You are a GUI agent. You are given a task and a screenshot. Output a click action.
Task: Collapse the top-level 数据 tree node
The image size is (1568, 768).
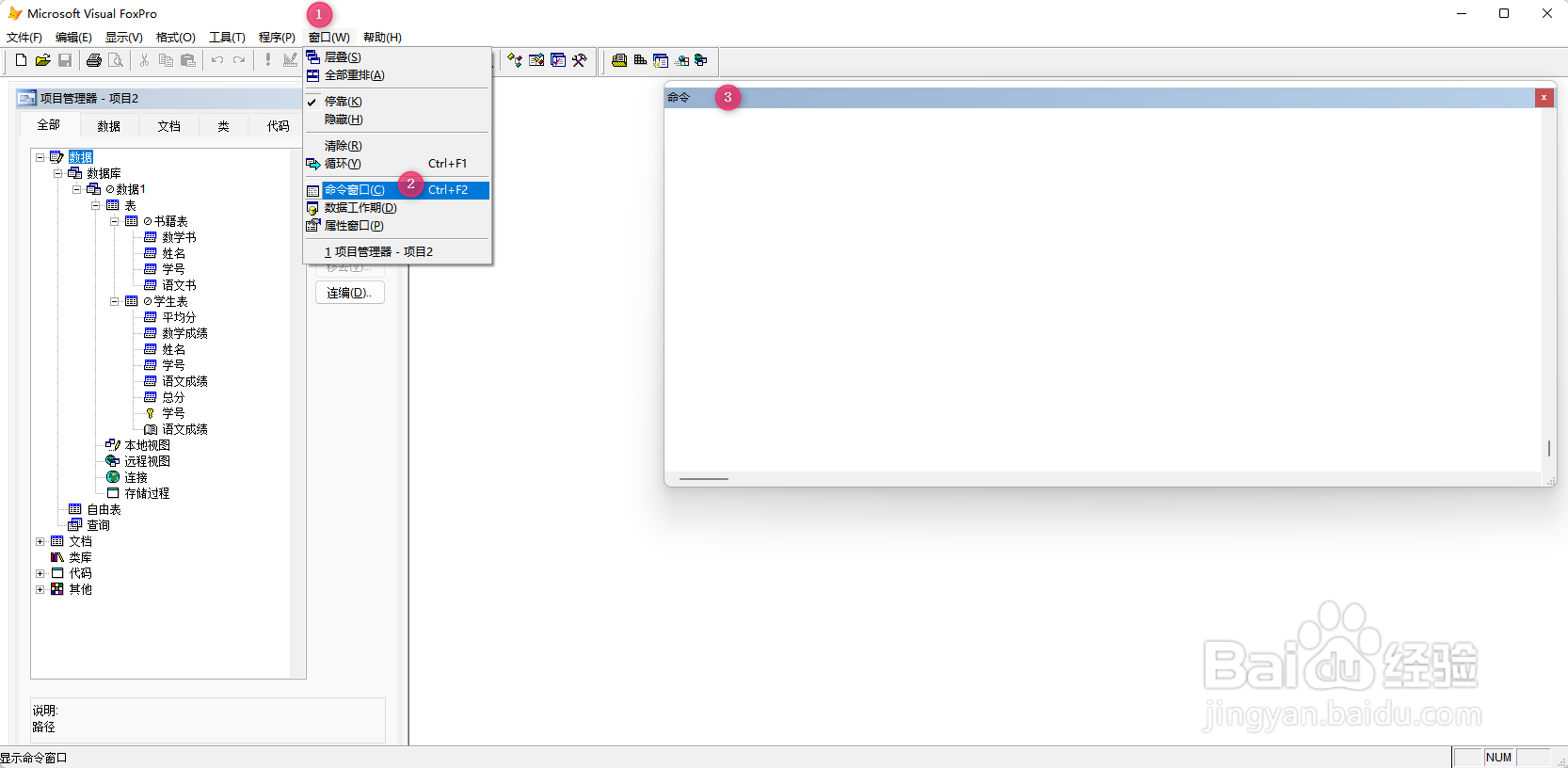pyautogui.click(x=40, y=157)
